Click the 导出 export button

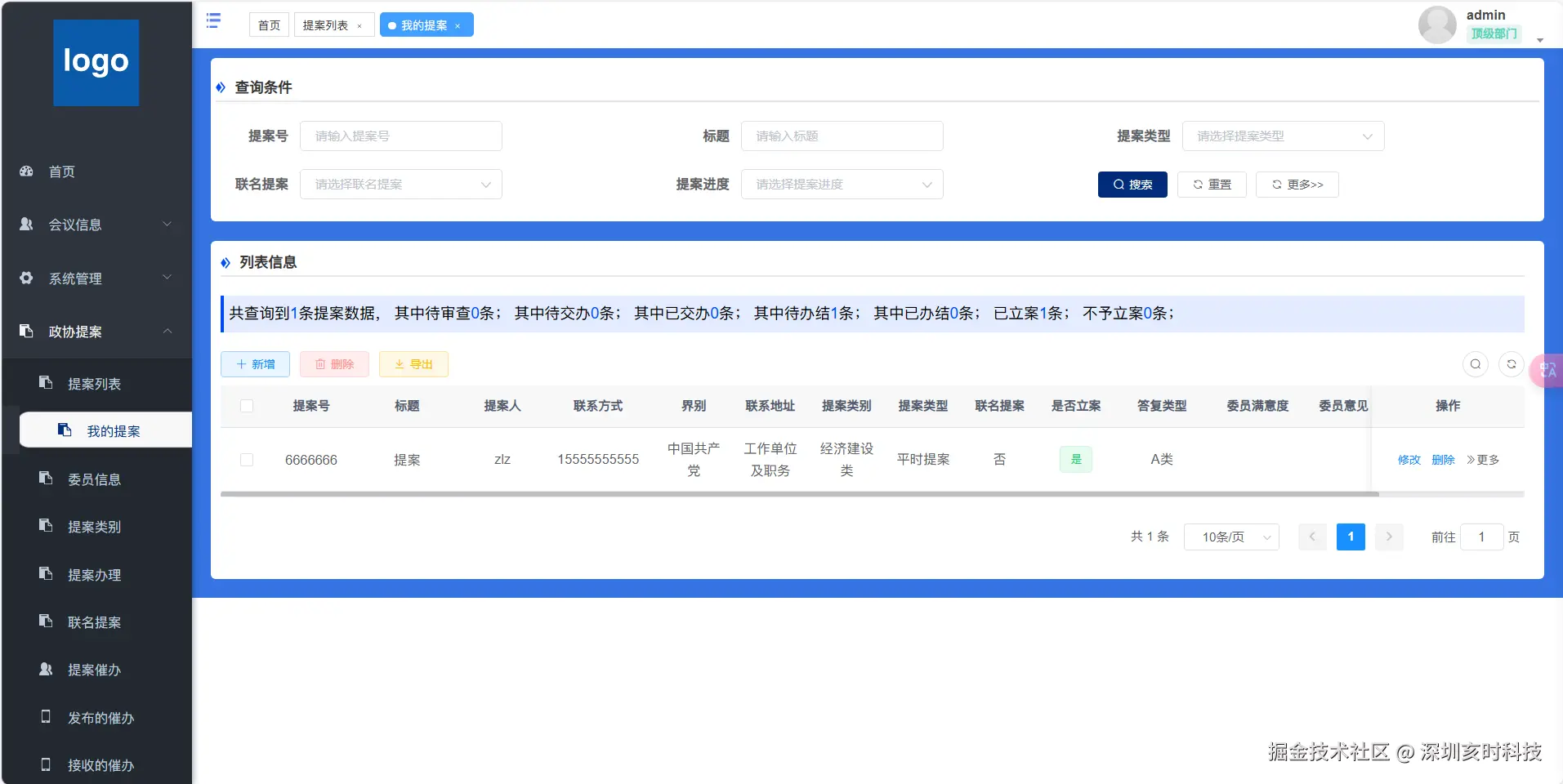(413, 364)
